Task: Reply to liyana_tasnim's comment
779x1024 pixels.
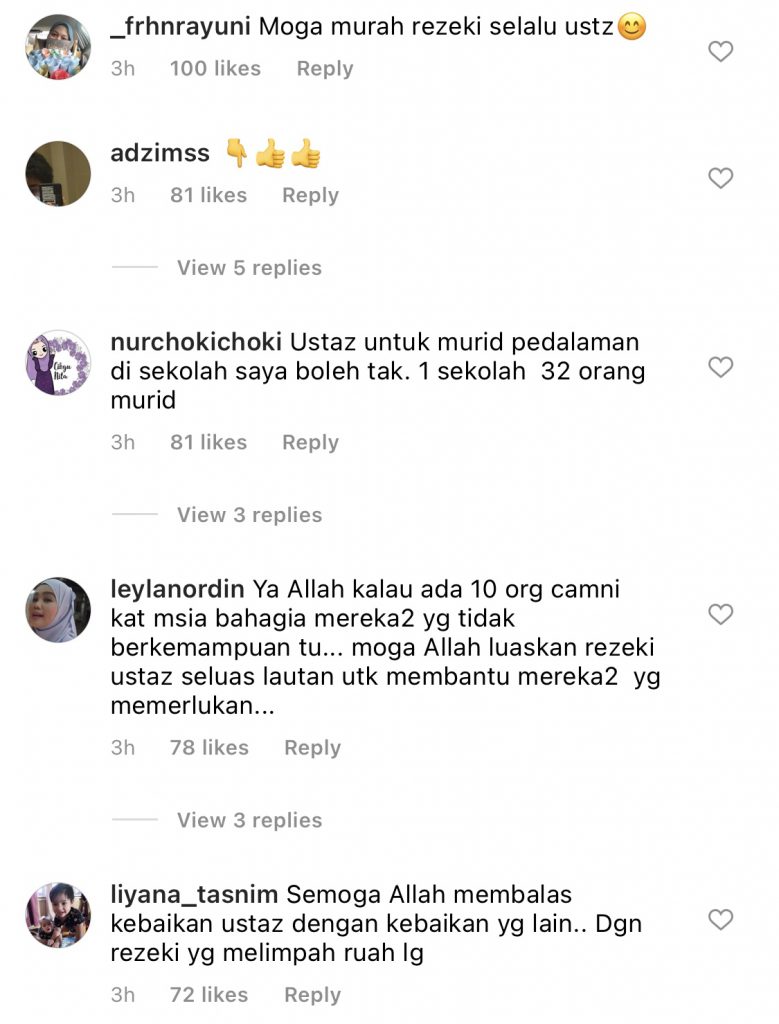Action: click(312, 995)
